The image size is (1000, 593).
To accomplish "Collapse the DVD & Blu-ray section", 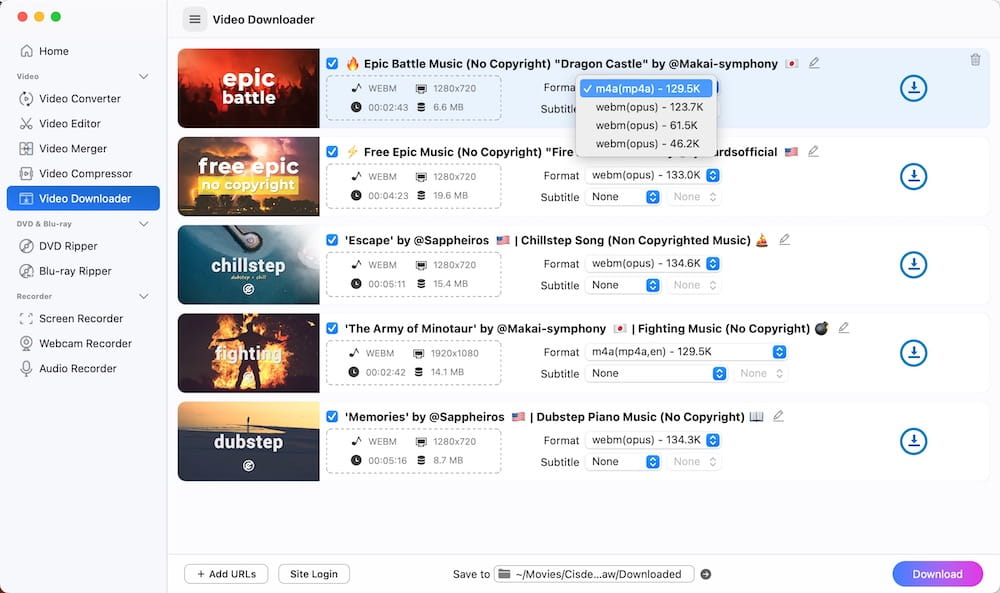I will tap(143, 224).
